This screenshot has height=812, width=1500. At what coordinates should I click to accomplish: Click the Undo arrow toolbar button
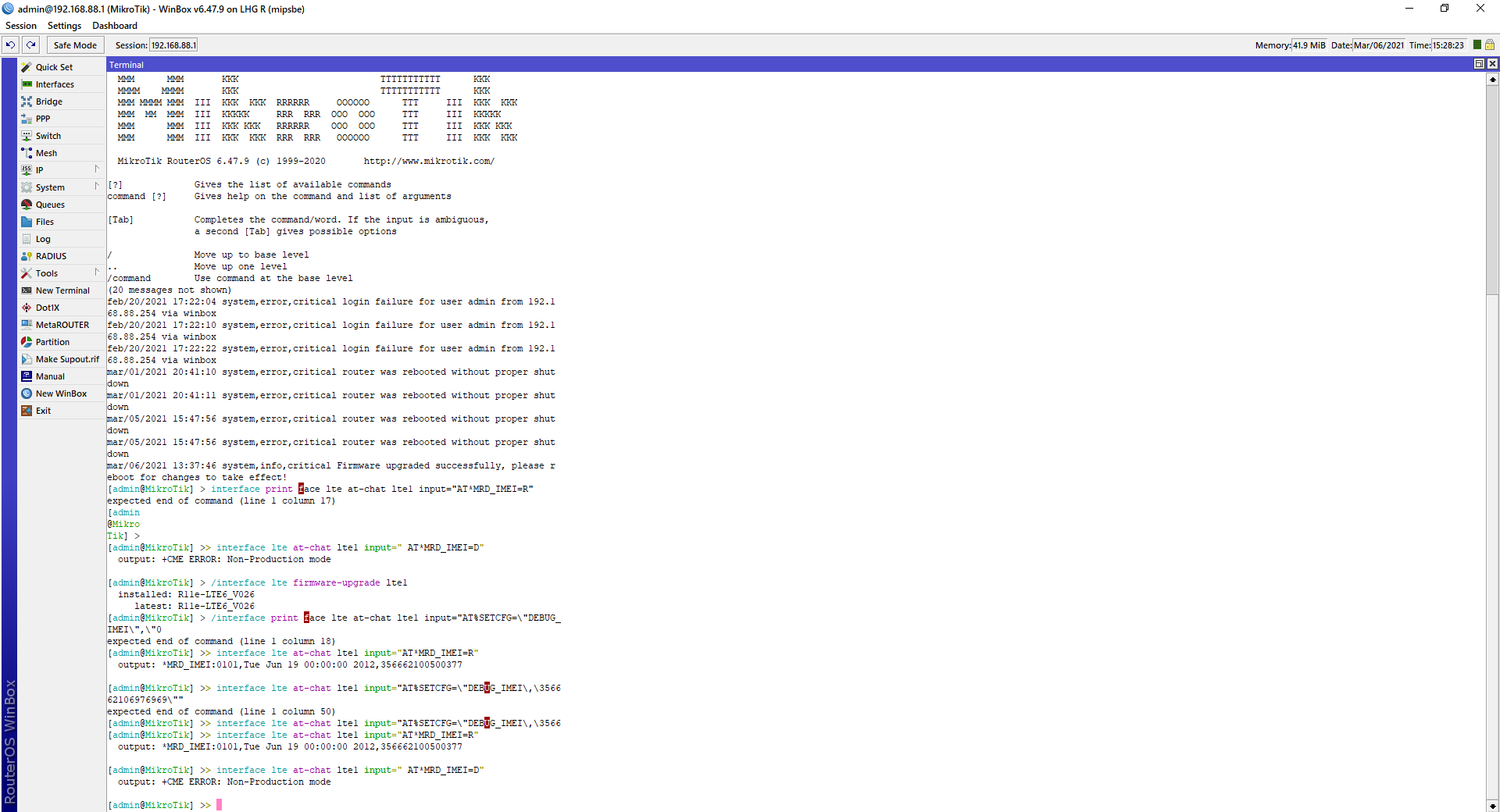click(11, 45)
